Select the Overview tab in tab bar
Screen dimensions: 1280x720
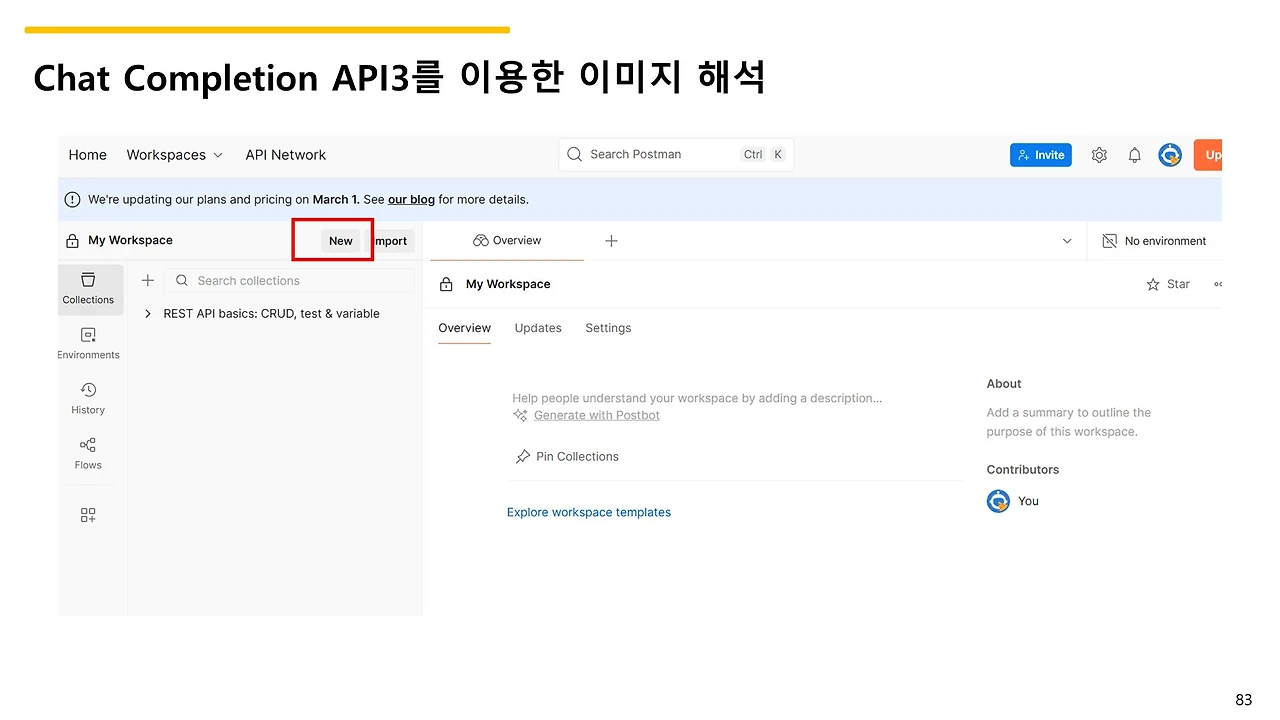pos(507,241)
